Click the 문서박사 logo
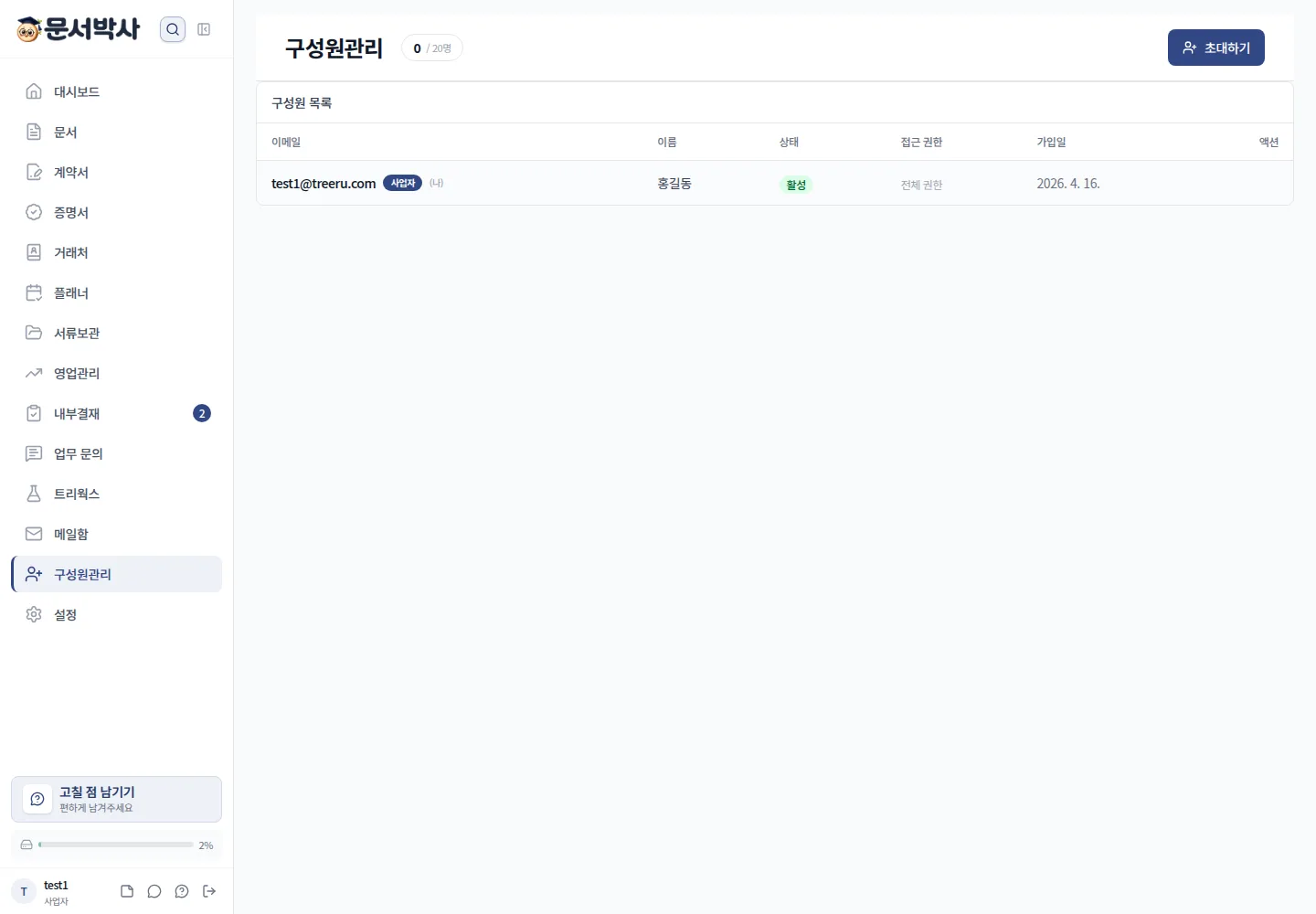Viewport: 1316px width, 914px height. coord(79,29)
